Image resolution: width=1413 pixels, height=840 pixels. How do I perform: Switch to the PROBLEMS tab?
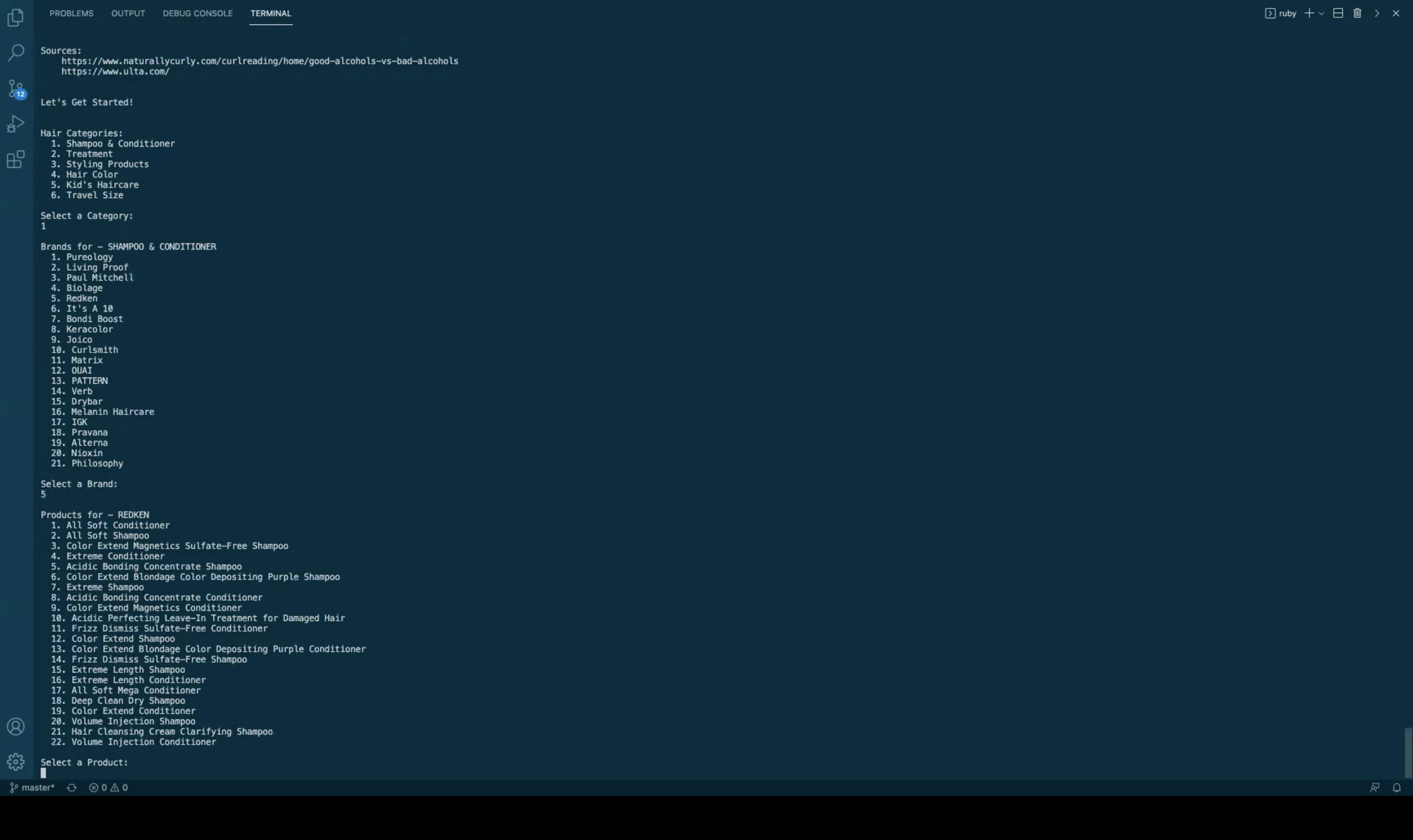coord(71,13)
